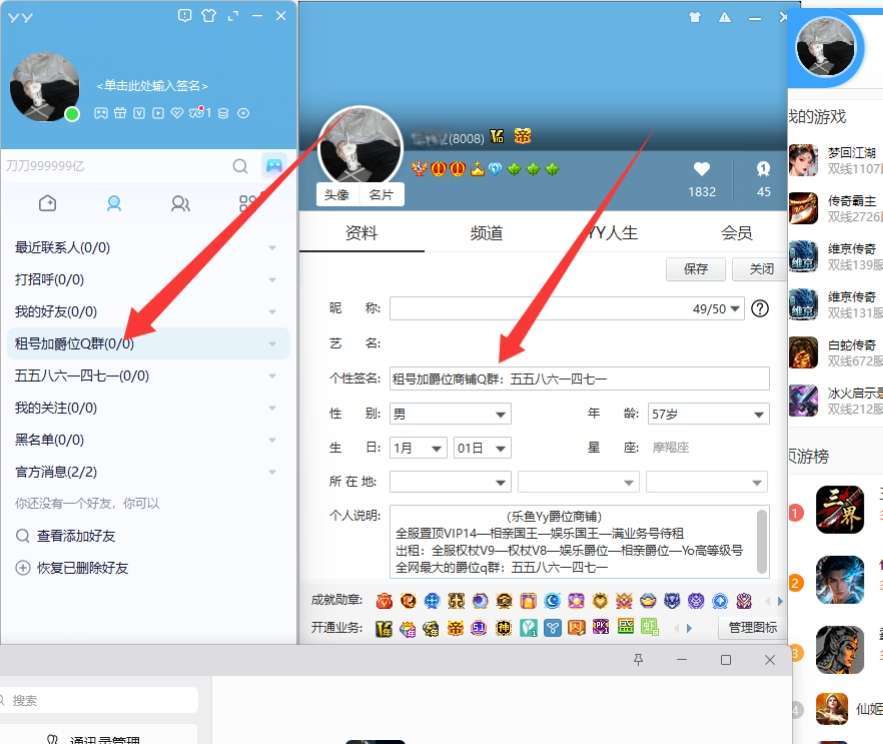Screen dimensions: 883x744
Task: Click the heart icon showing 1832 fans
Action: coord(703,170)
